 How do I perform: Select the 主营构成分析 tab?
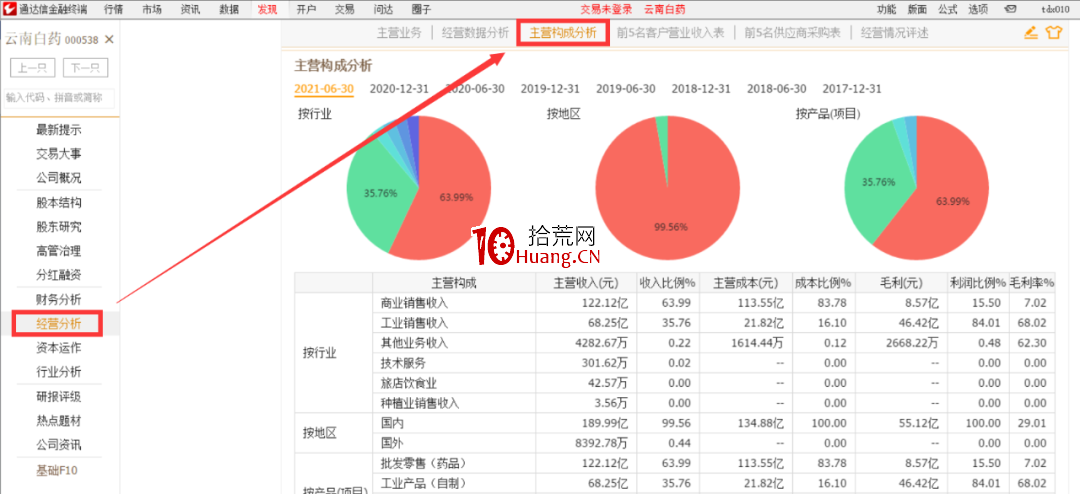coord(563,32)
